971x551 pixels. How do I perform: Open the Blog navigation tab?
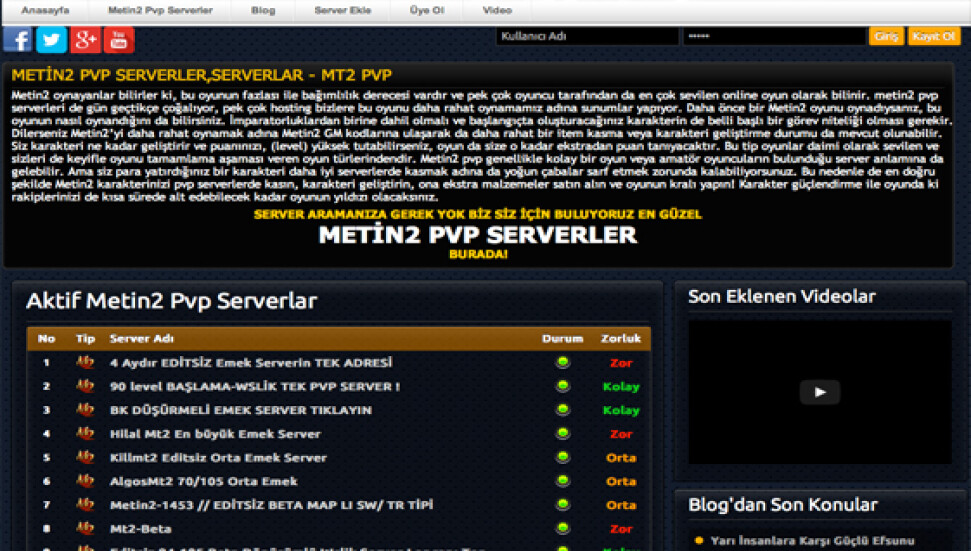pos(263,10)
